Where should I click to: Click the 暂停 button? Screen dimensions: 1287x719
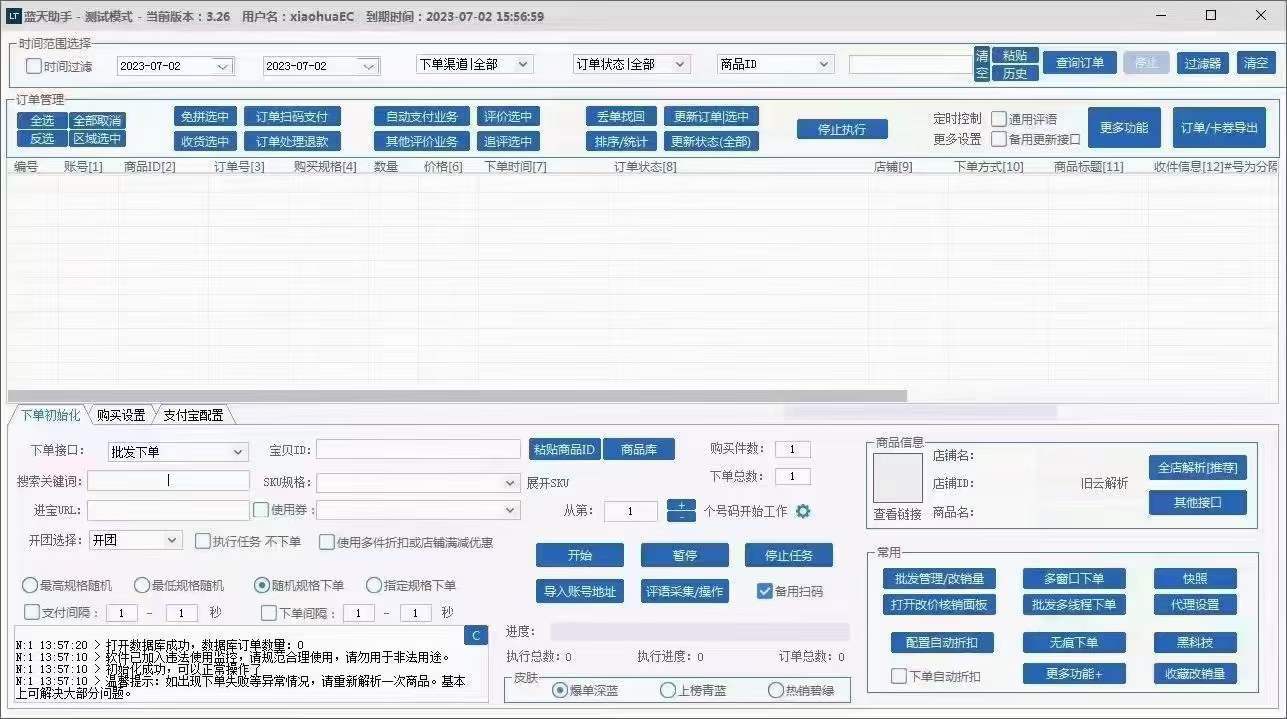pyautogui.click(x=684, y=556)
